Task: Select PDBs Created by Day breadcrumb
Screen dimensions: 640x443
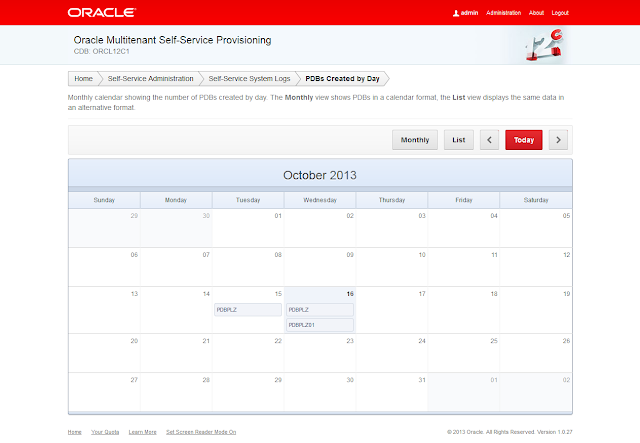Action: (342, 78)
